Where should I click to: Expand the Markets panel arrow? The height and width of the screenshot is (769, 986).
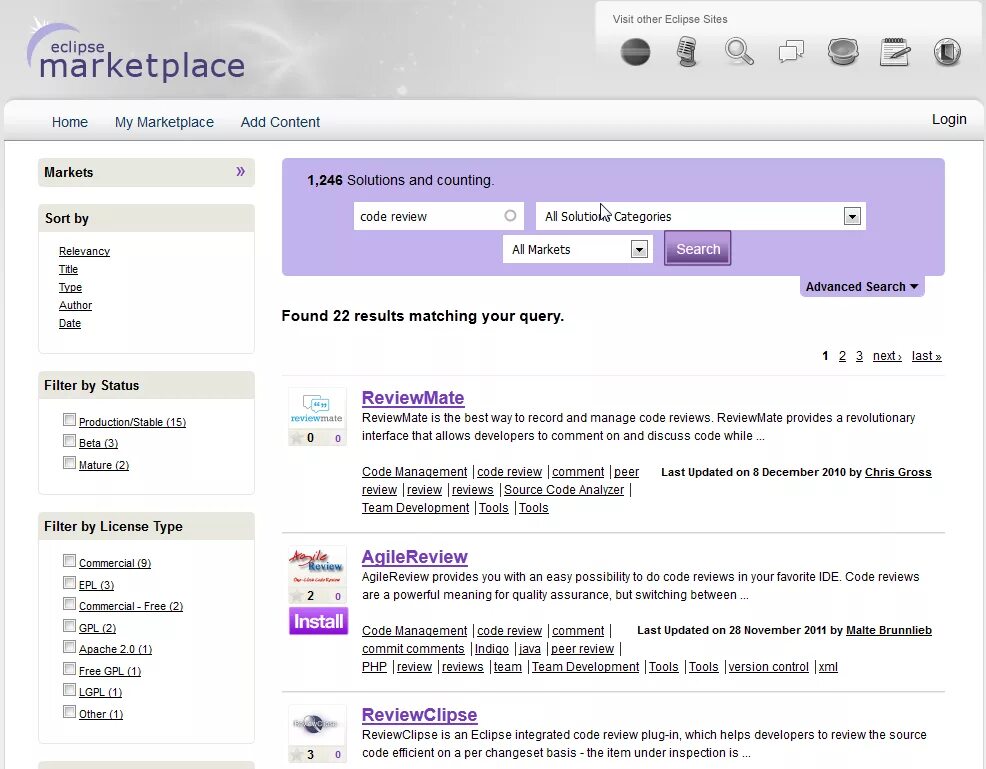(240, 172)
